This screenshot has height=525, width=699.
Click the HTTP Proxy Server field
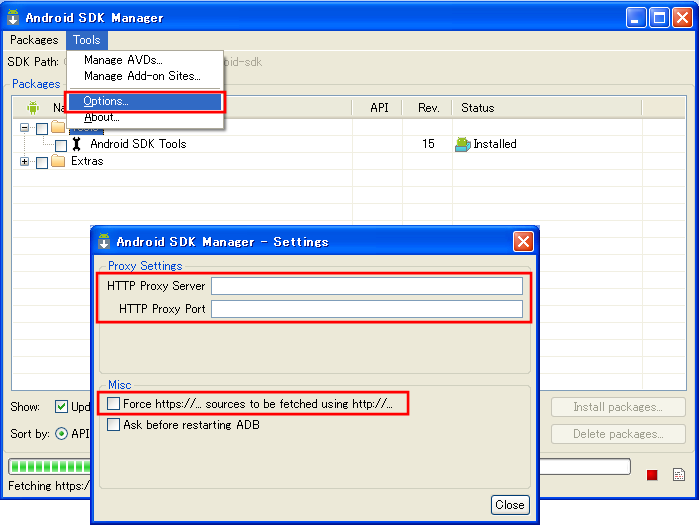pyautogui.click(x=367, y=286)
